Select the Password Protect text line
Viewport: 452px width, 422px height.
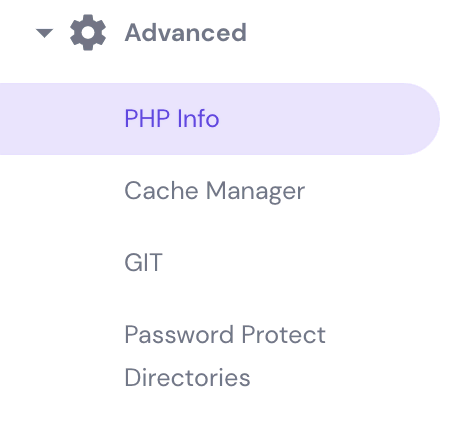[x=225, y=334]
